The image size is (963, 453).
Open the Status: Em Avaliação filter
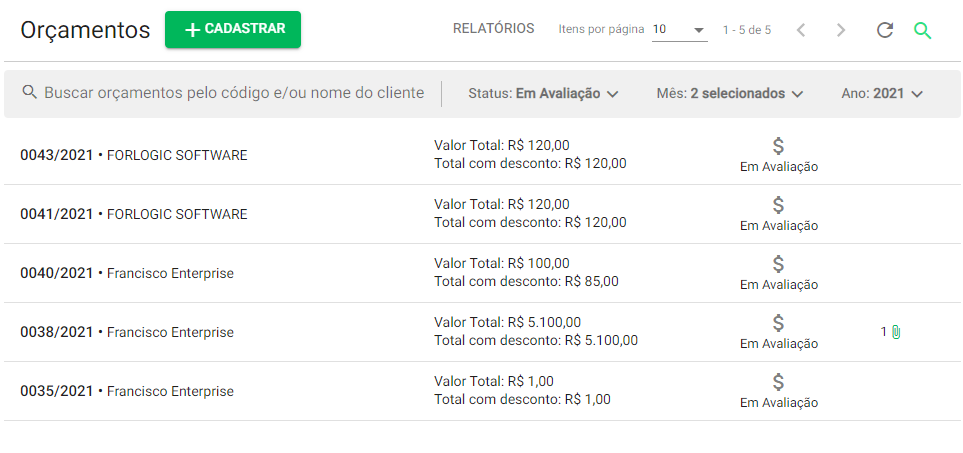pyautogui.click(x=543, y=93)
